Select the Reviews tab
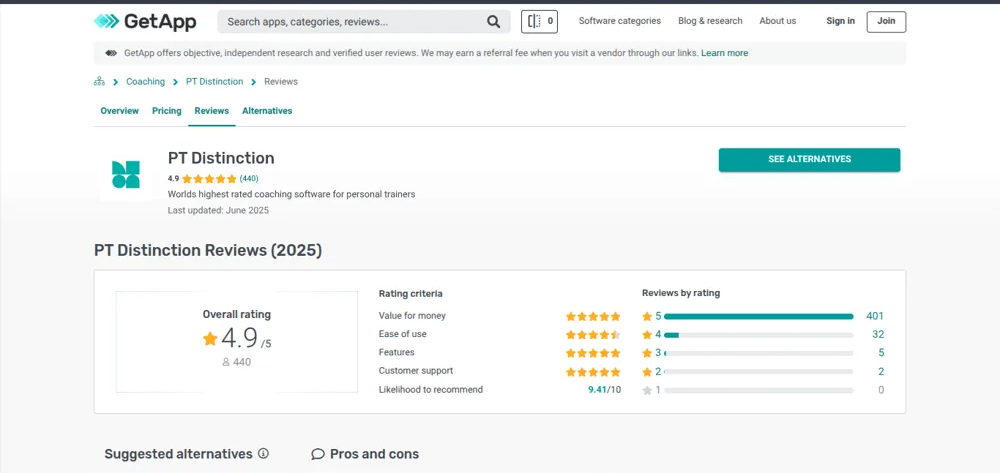 [212, 111]
